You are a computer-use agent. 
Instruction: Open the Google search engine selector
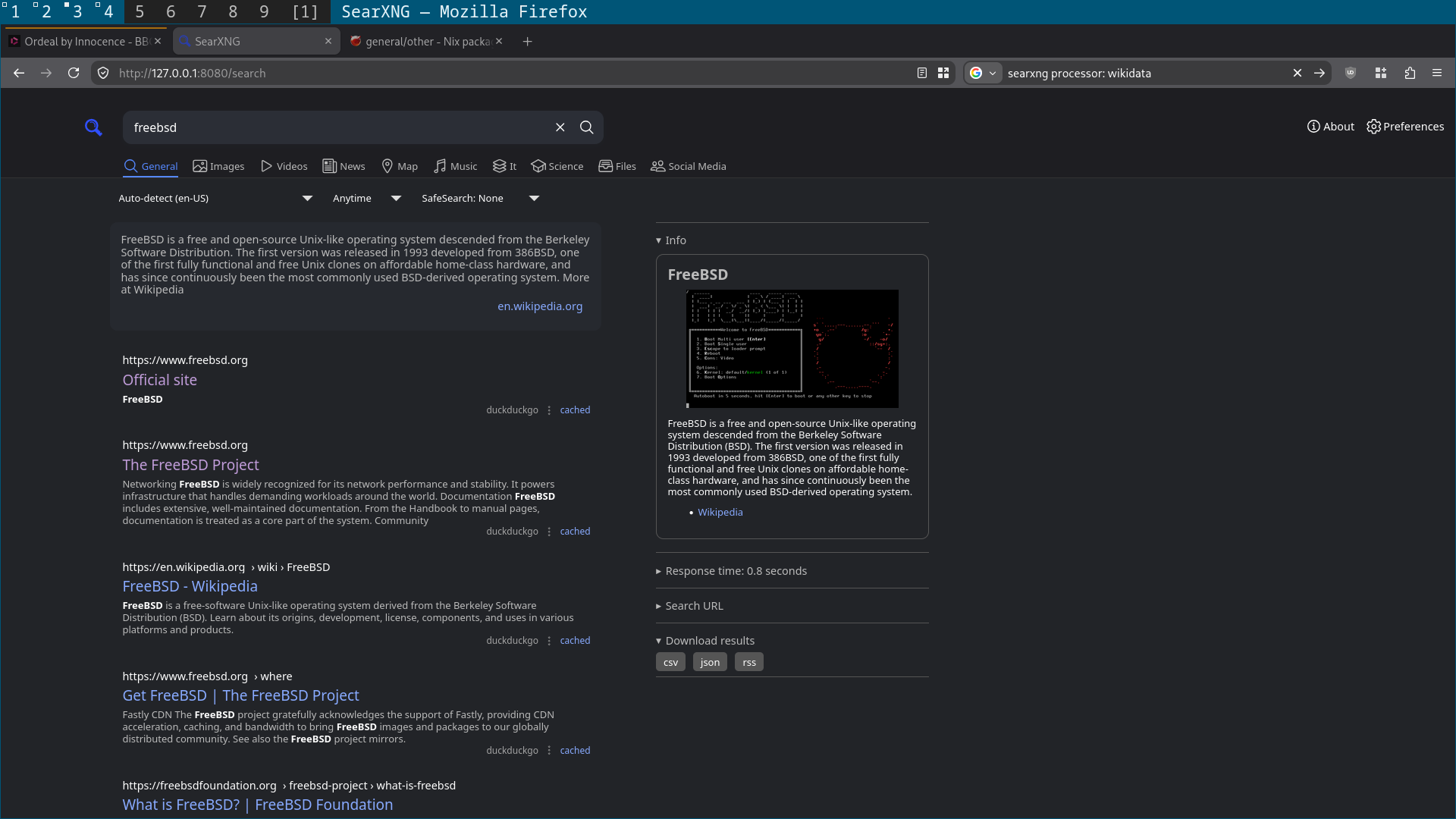[x=983, y=73]
